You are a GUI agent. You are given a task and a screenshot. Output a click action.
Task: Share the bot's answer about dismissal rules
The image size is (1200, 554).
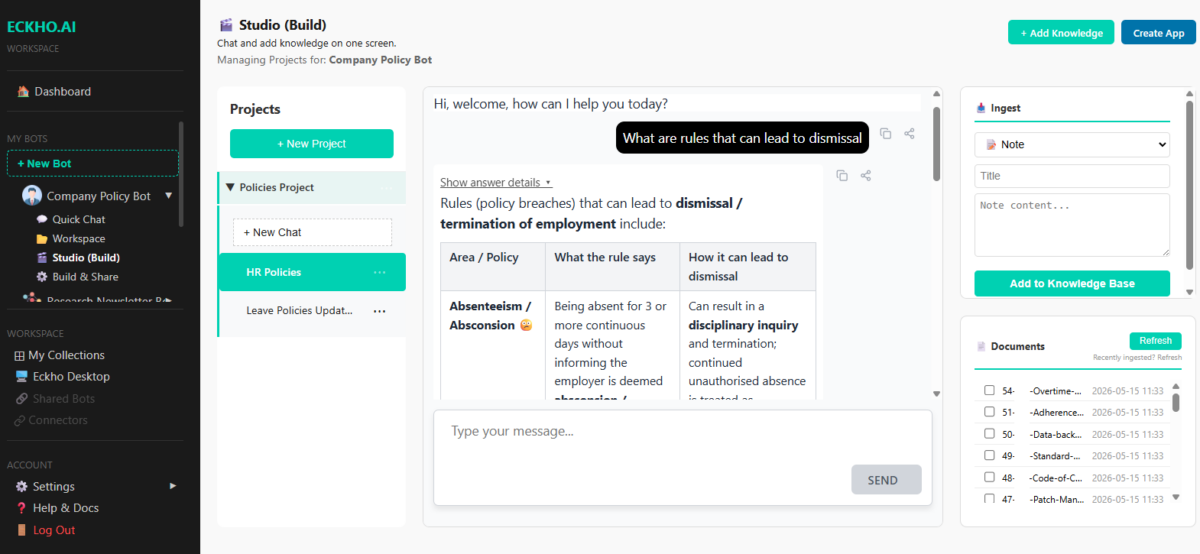tap(866, 175)
